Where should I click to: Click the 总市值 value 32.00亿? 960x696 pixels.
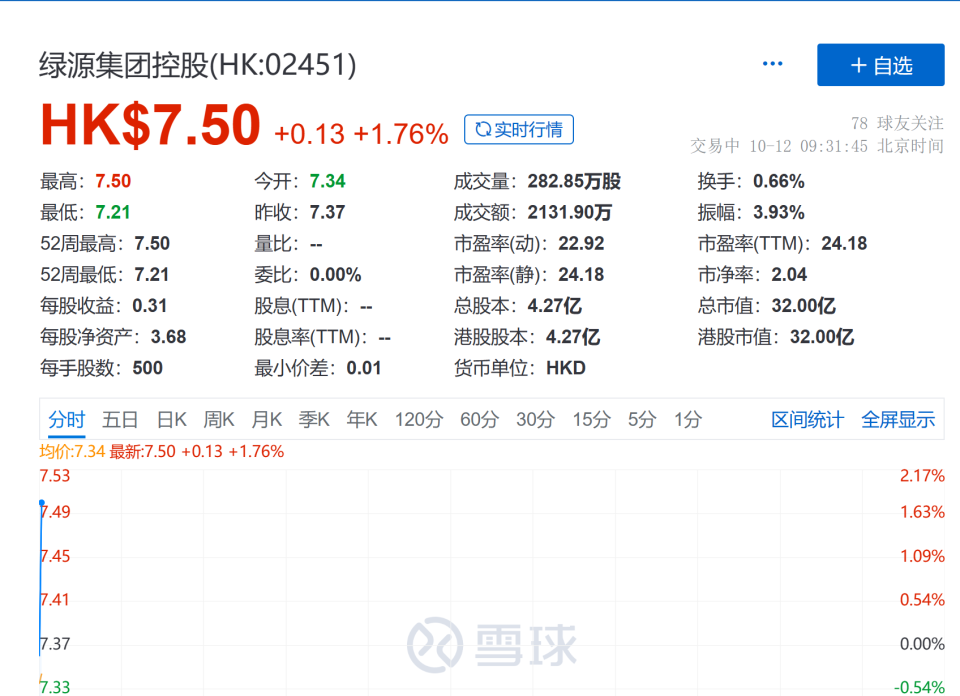click(803, 305)
